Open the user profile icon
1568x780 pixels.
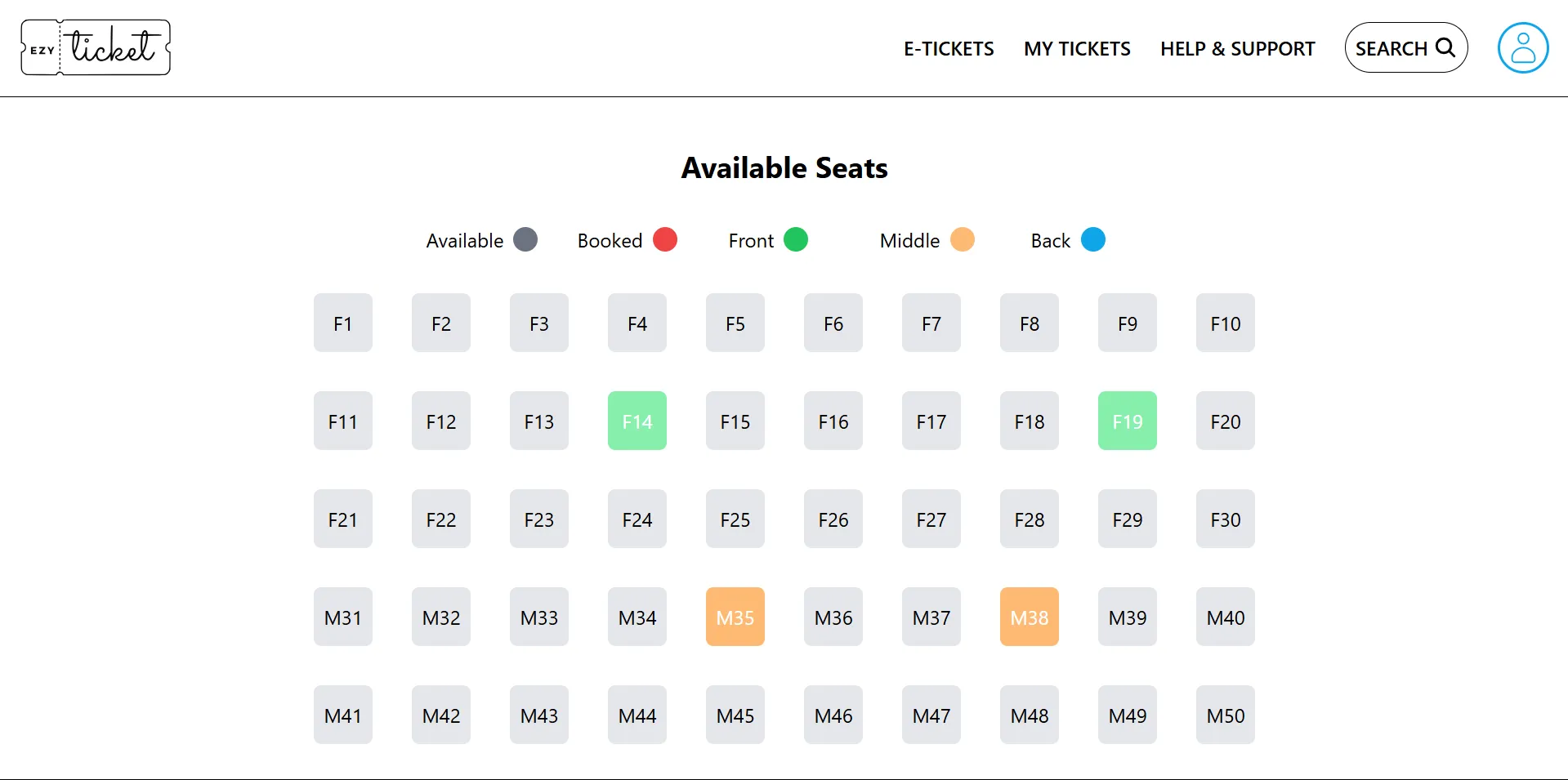[x=1522, y=47]
